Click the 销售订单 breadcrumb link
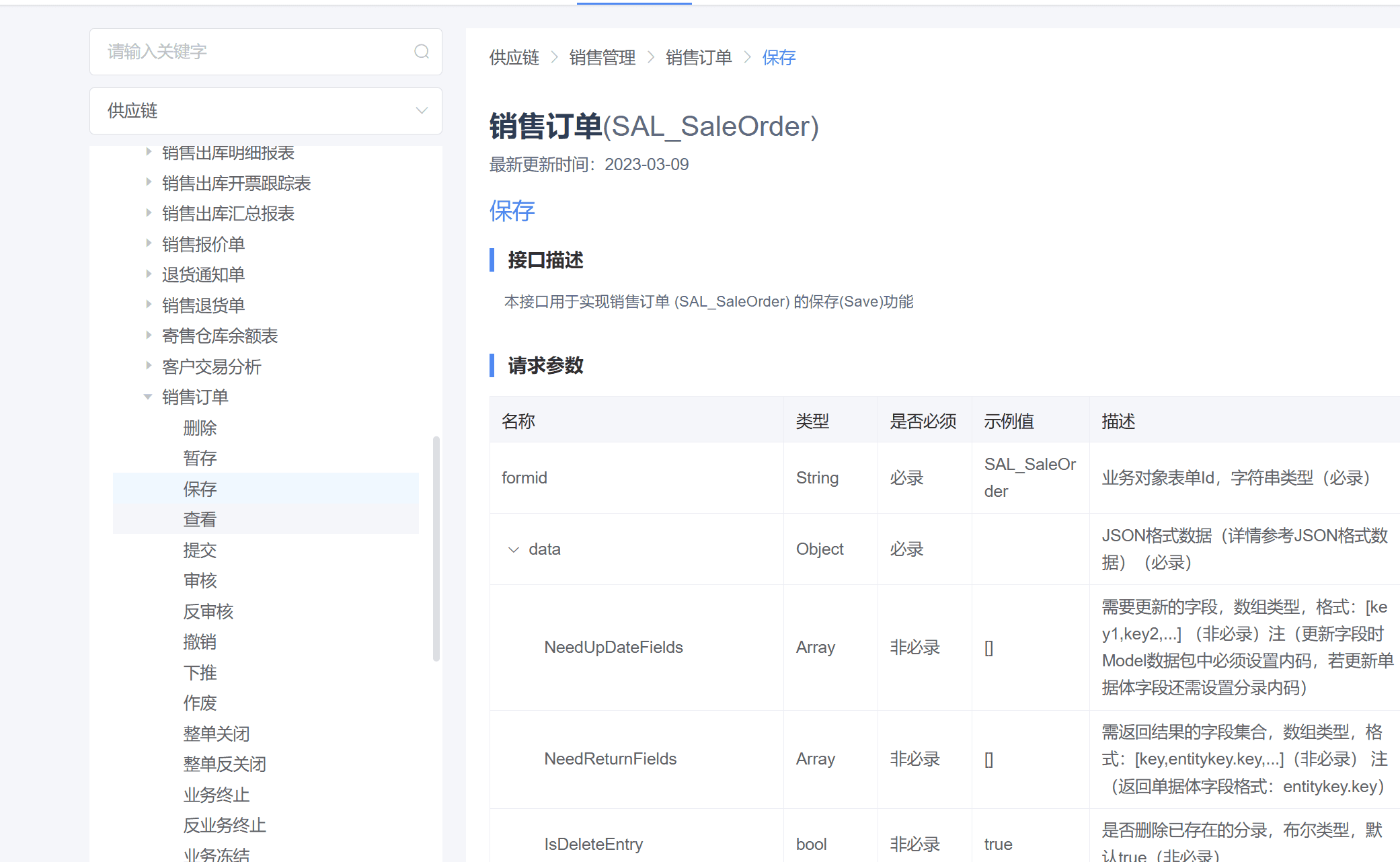This screenshot has width=1400, height=862. pyautogui.click(x=699, y=58)
